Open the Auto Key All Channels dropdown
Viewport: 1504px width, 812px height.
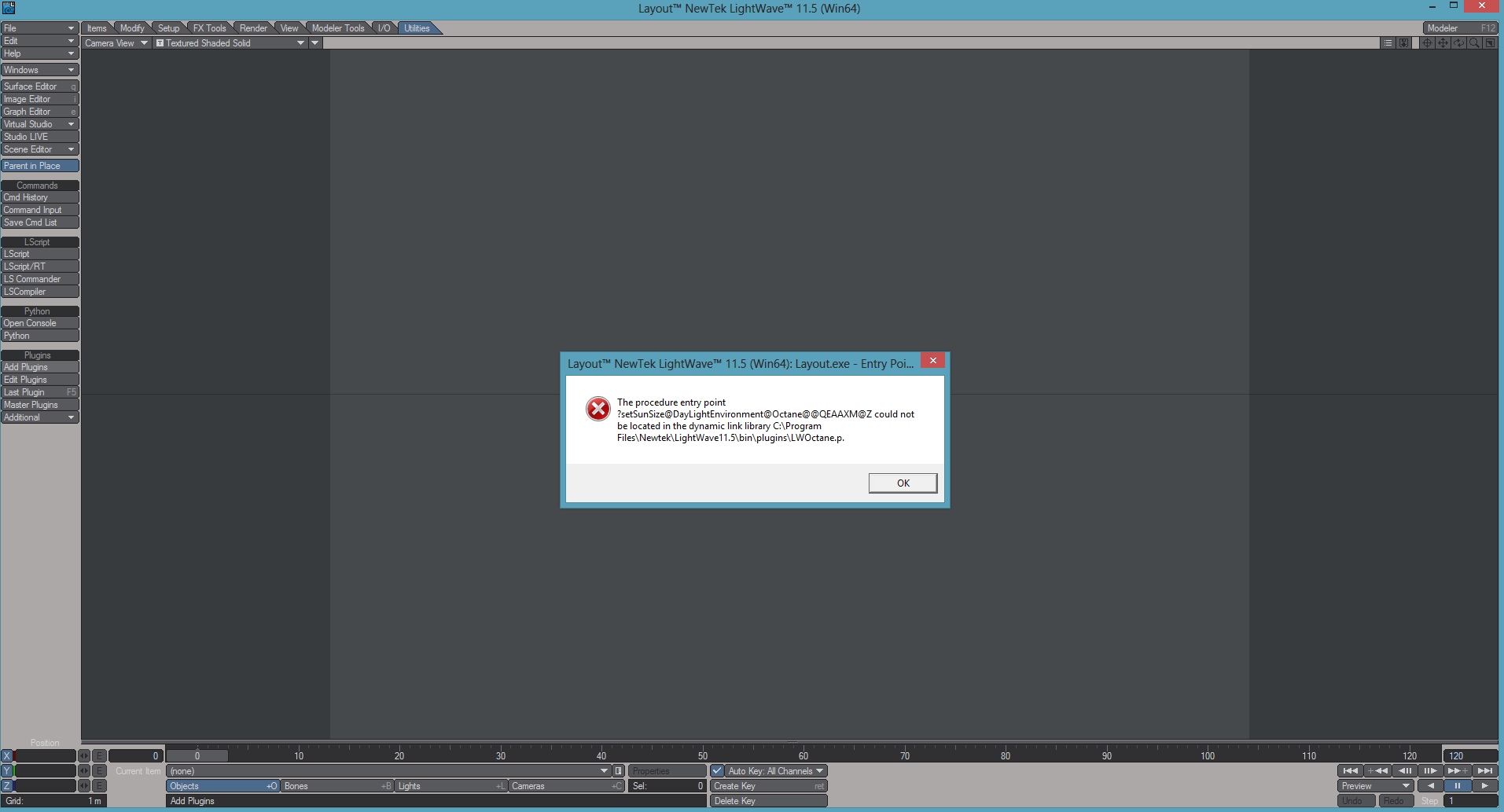click(x=776, y=771)
